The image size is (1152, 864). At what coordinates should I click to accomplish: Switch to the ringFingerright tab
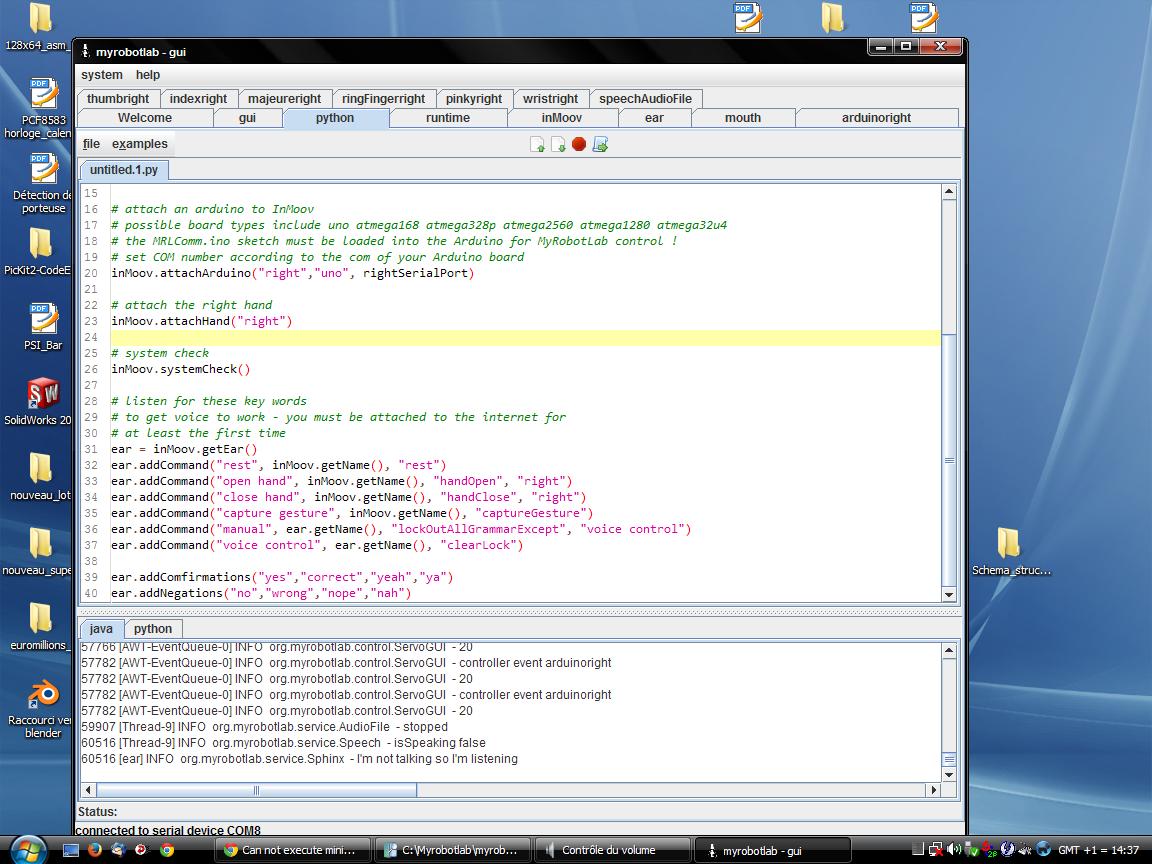point(384,98)
